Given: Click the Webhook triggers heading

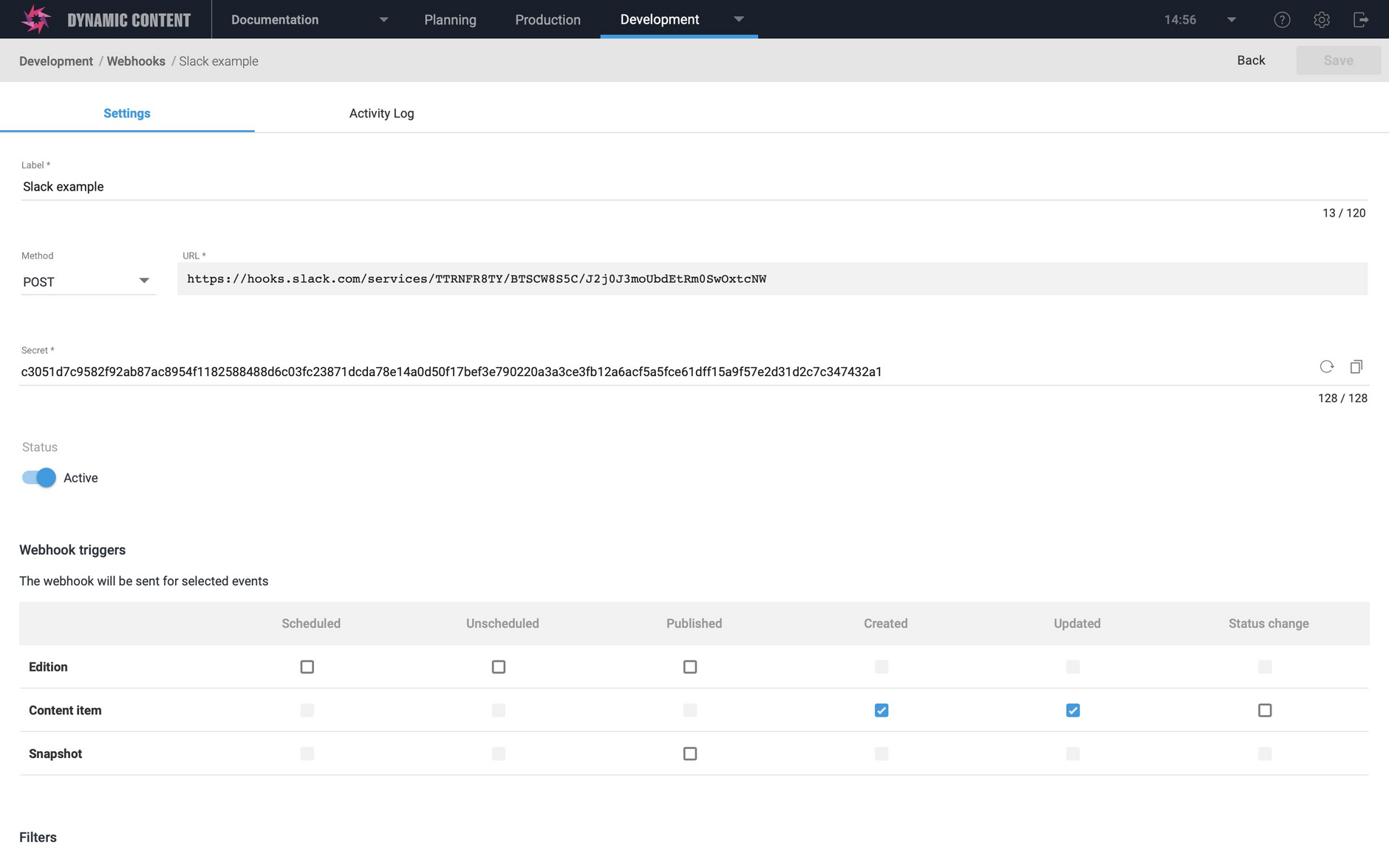Looking at the screenshot, I should pyautogui.click(x=72, y=550).
